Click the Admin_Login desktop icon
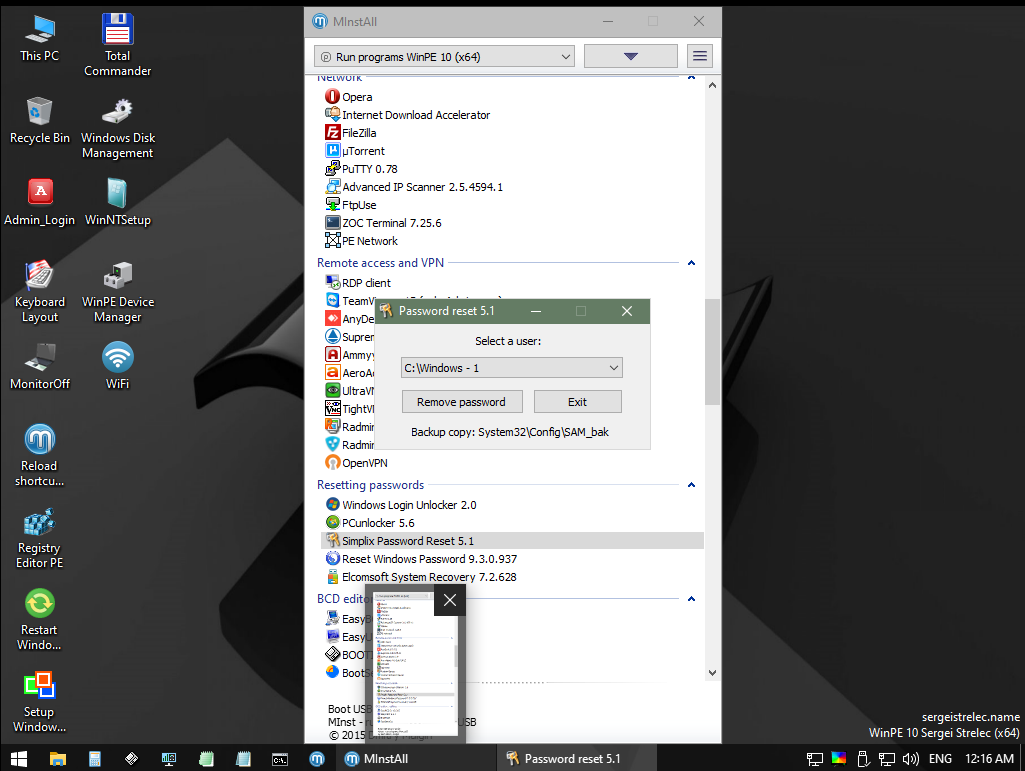Viewport: 1025px width, 771px height. click(x=40, y=203)
